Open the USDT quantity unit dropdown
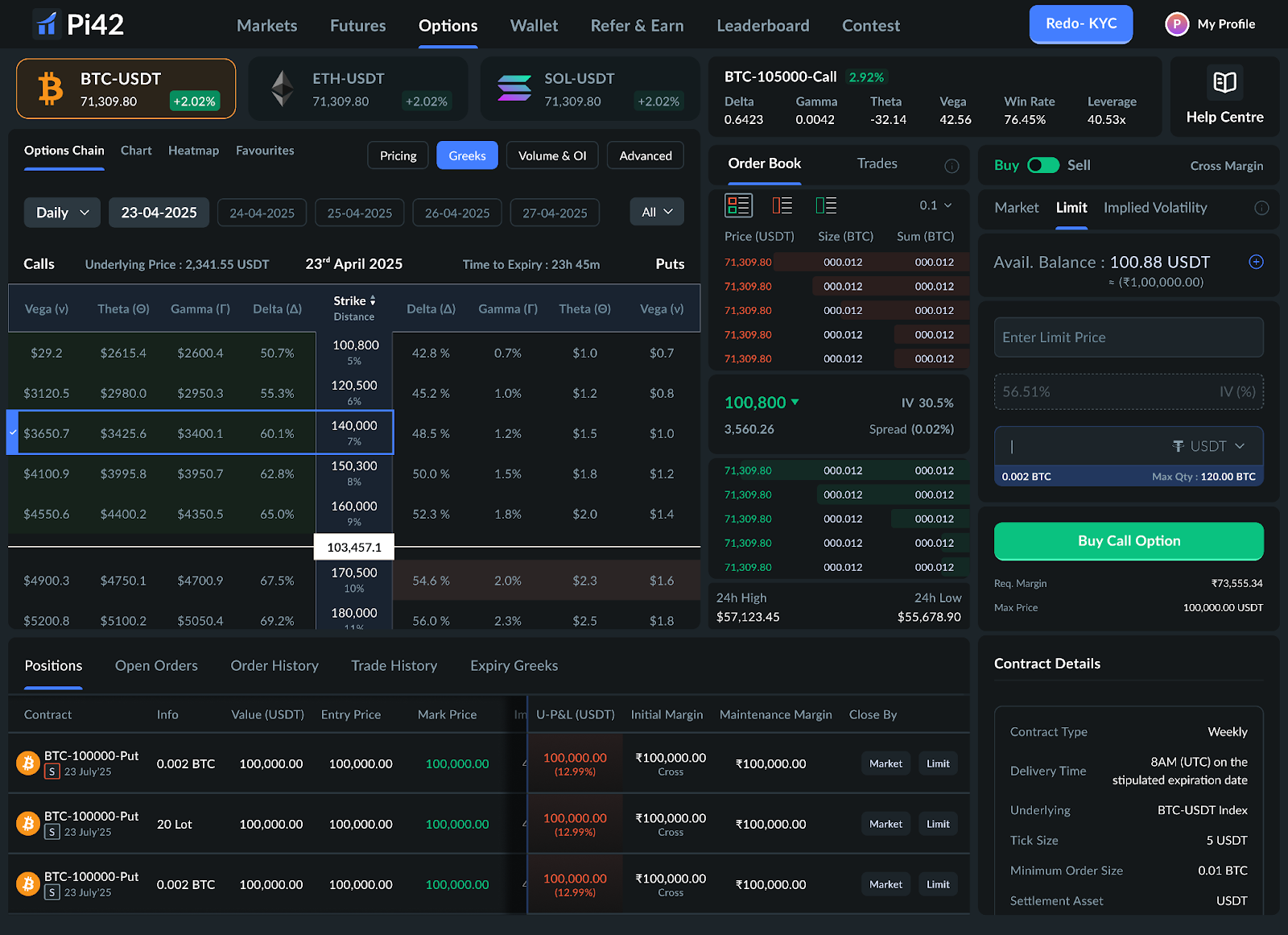 tap(1209, 446)
